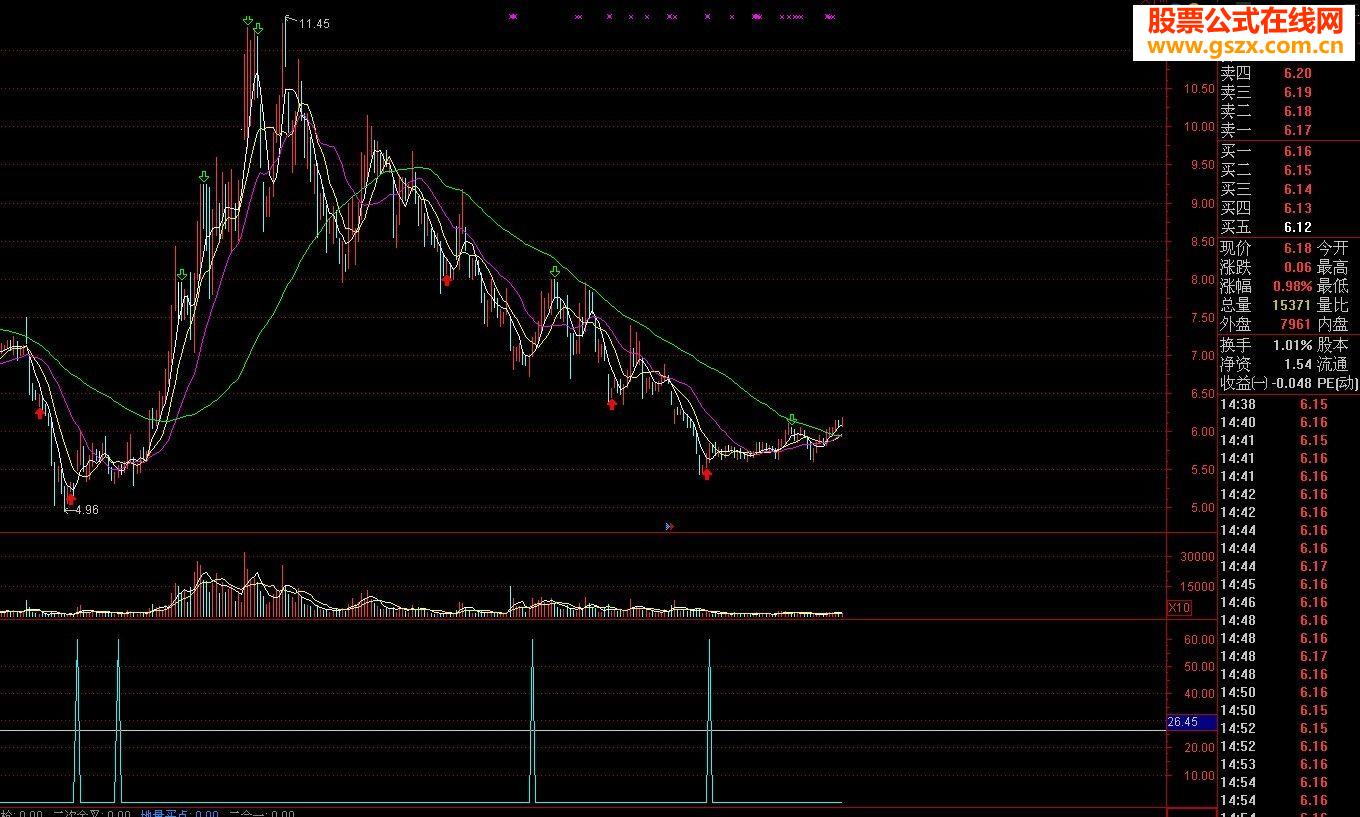
Task: Select the rightmost red up arrow signal
Action: point(707,474)
